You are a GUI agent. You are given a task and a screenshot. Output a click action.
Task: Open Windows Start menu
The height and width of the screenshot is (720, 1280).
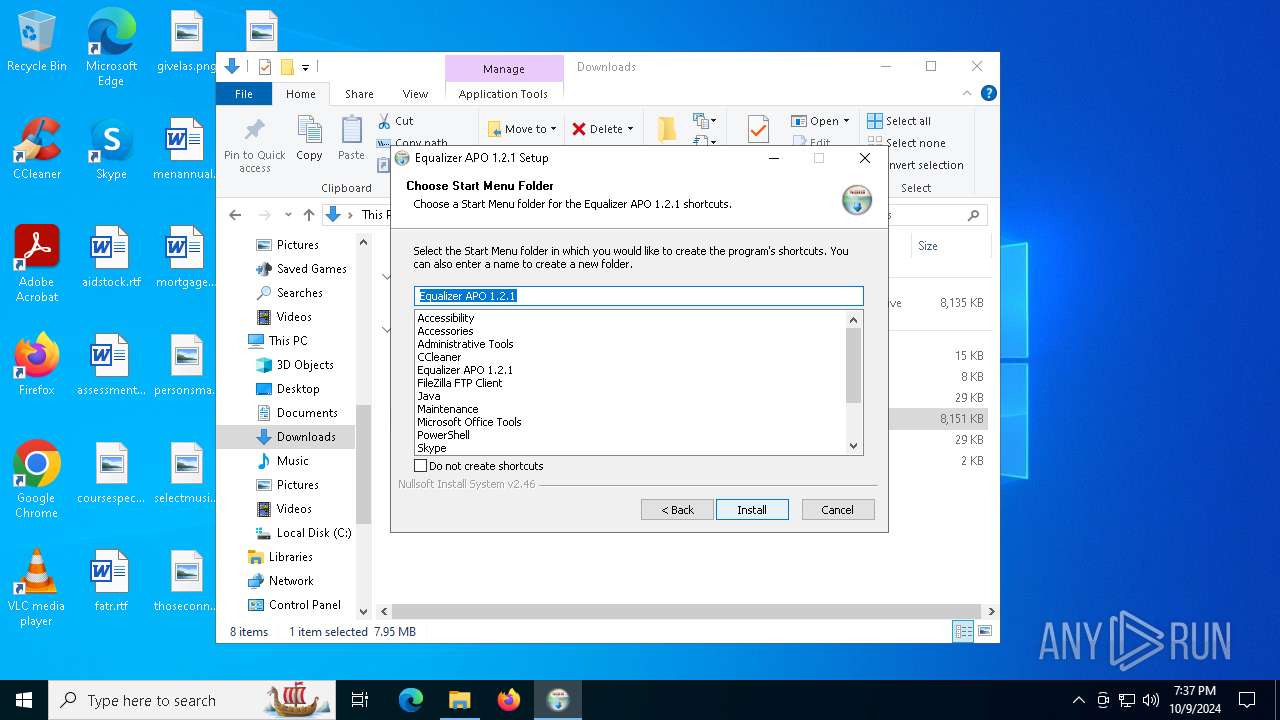pyautogui.click(x=24, y=700)
